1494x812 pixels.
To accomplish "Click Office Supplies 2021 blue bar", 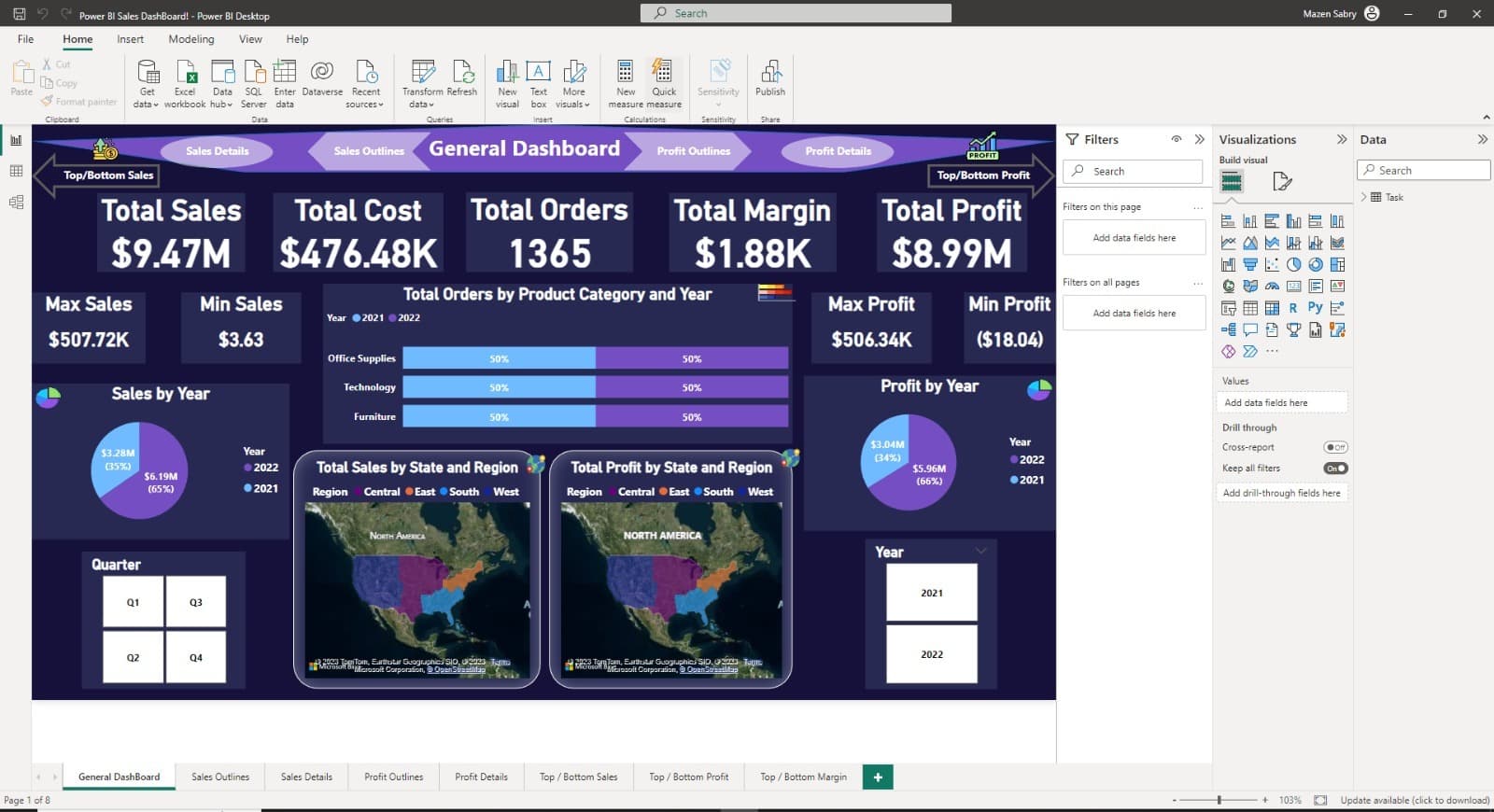I will coord(499,358).
